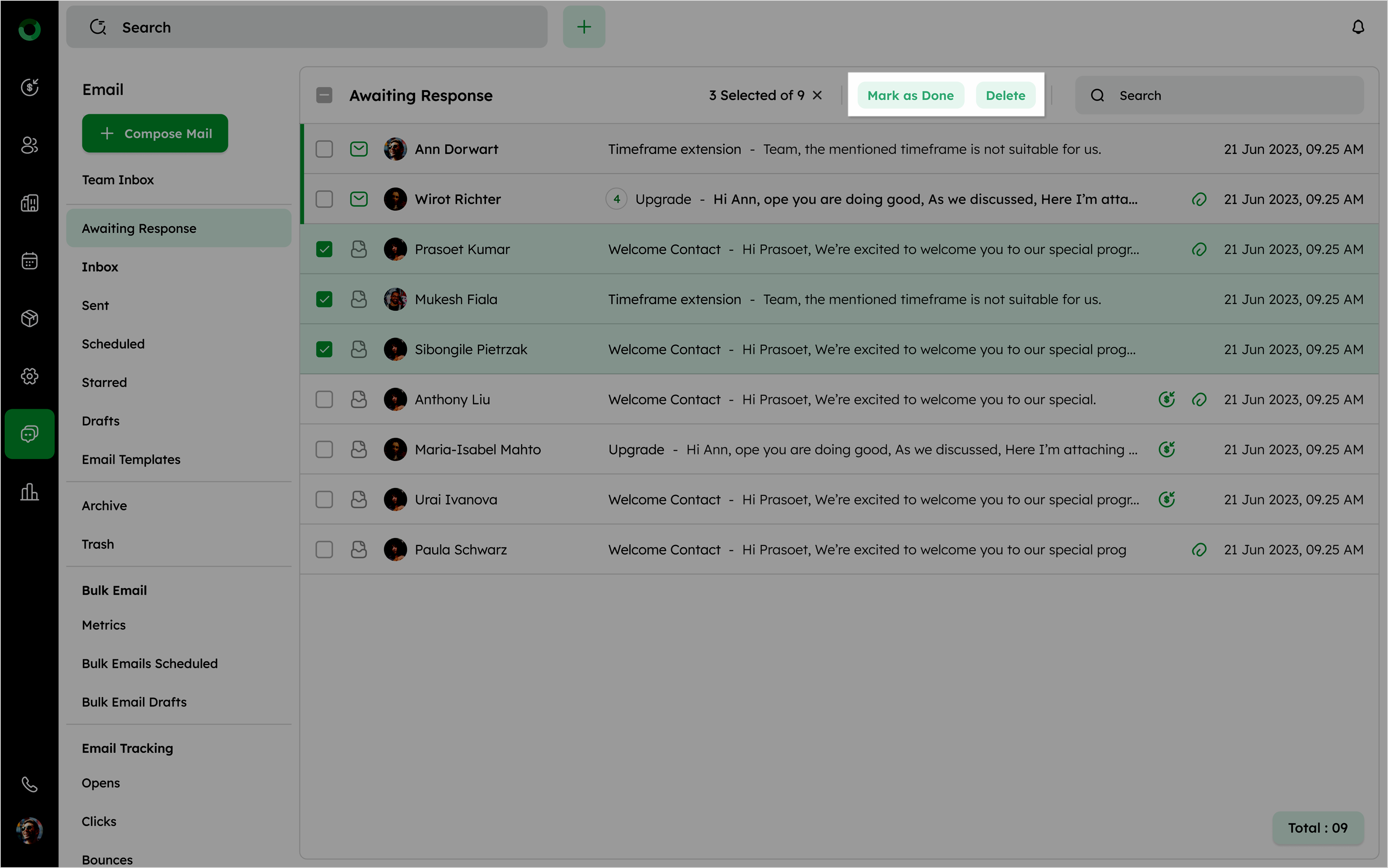
Task: Click the green plus quick-add button
Action: 584,27
